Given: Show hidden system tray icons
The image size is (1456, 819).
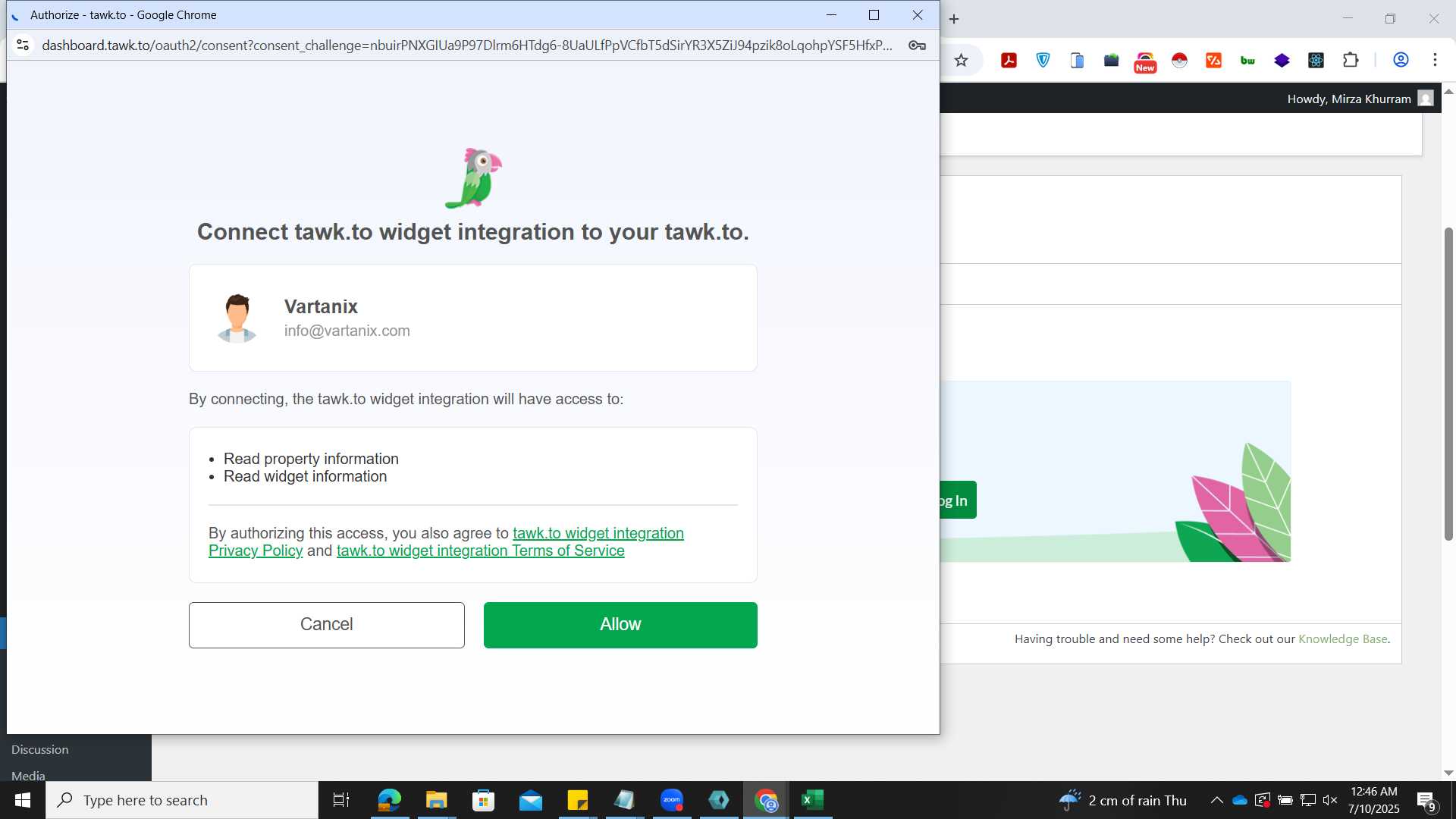Looking at the screenshot, I should (x=1216, y=800).
